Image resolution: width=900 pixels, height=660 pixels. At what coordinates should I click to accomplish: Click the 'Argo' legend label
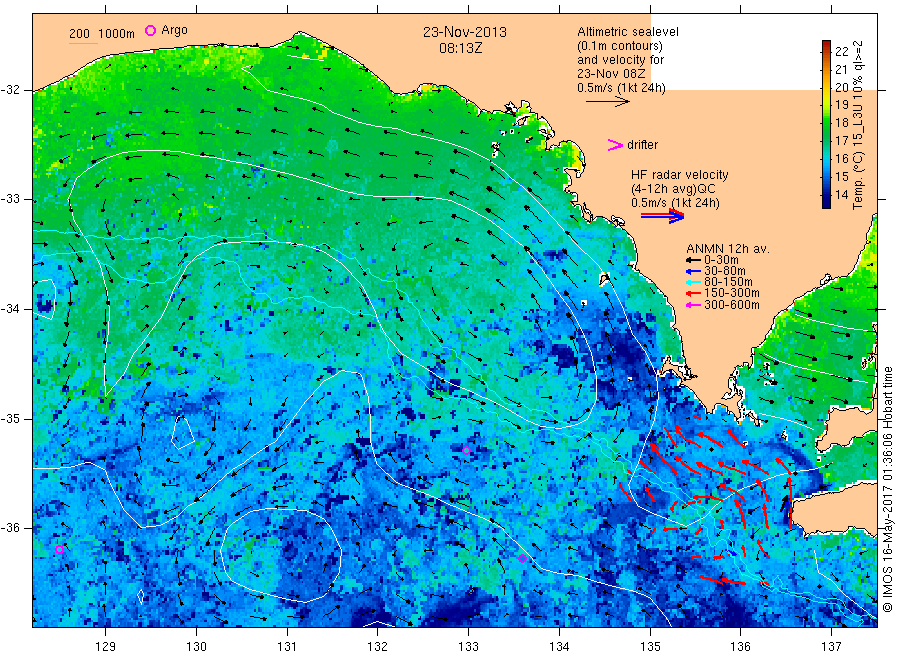point(174,30)
